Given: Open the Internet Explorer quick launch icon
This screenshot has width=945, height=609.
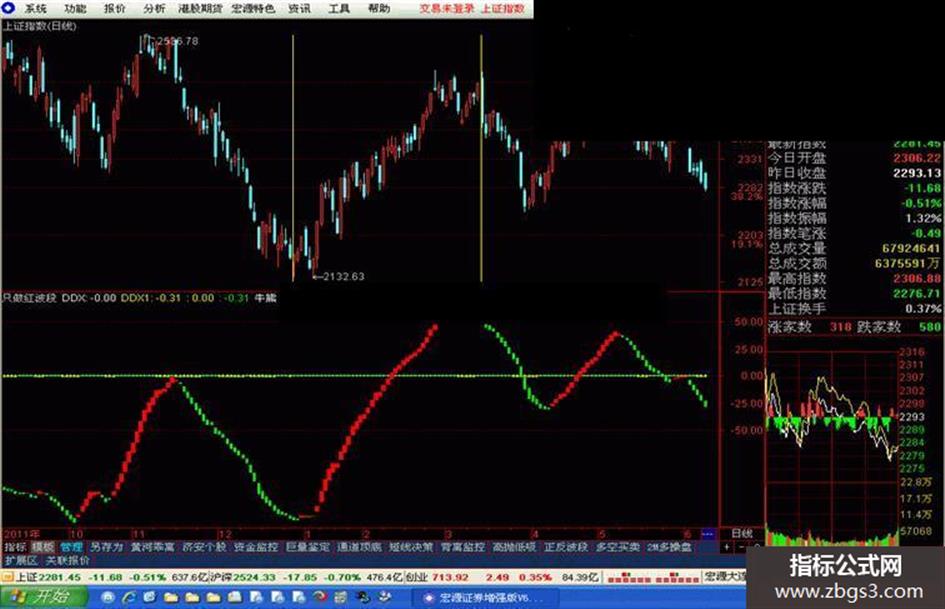Looking at the screenshot, I should point(129,598).
